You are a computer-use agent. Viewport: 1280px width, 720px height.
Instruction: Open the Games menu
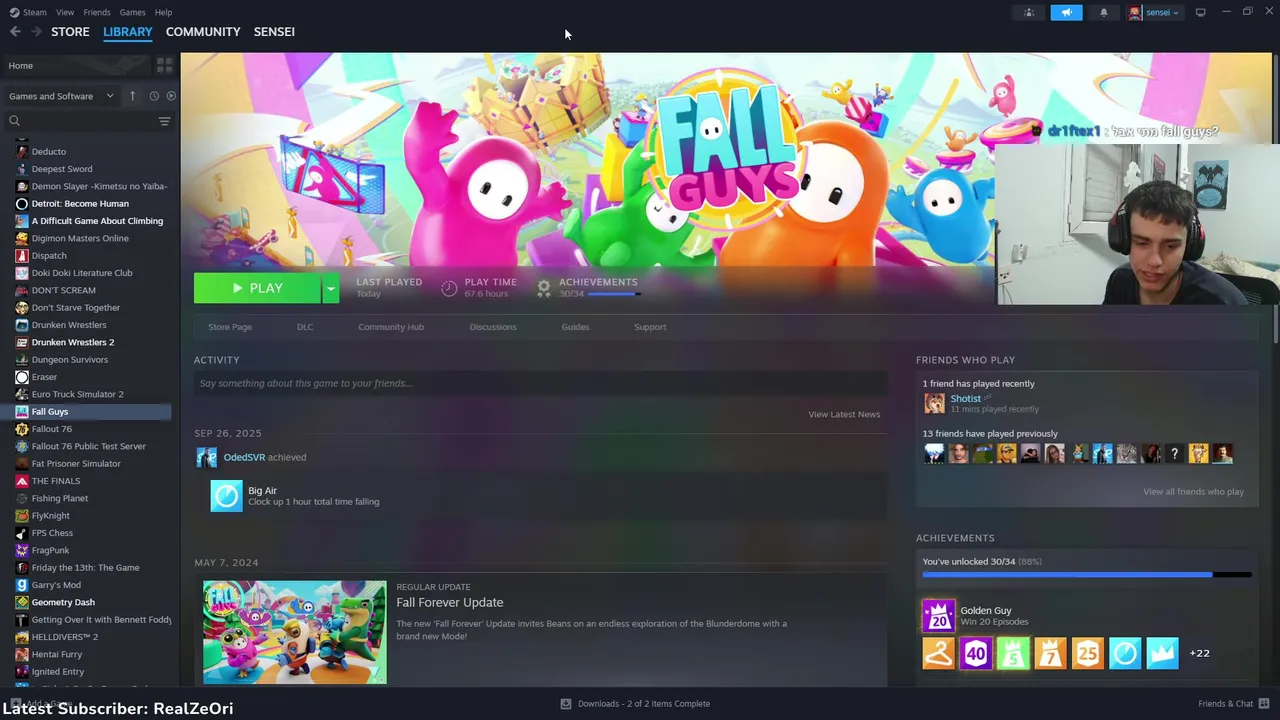tap(132, 12)
